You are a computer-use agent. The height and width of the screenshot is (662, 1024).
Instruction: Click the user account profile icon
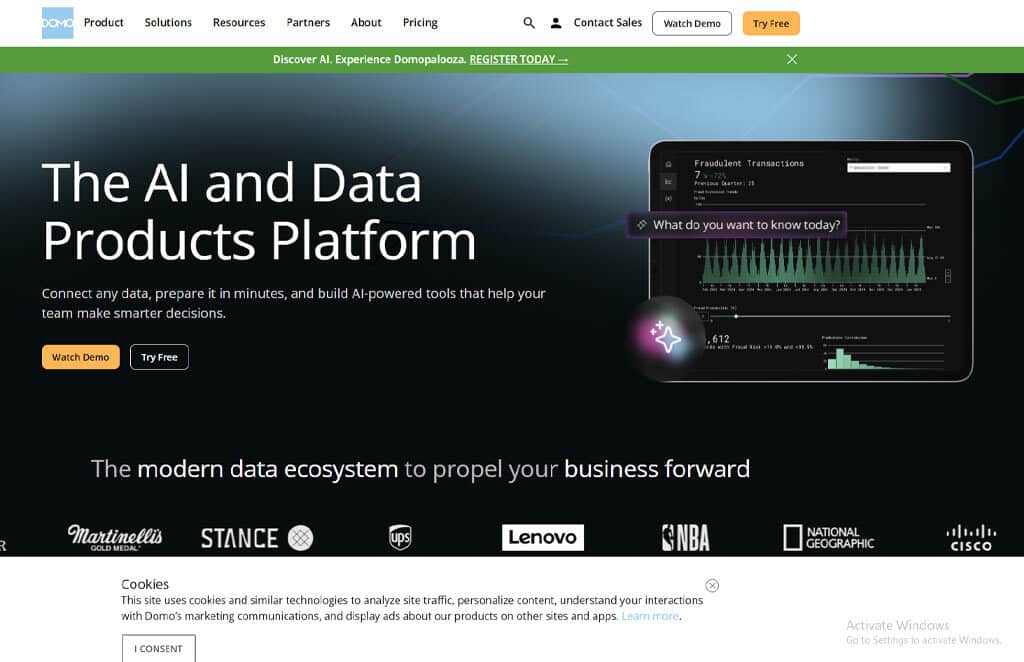pyautogui.click(x=556, y=23)
